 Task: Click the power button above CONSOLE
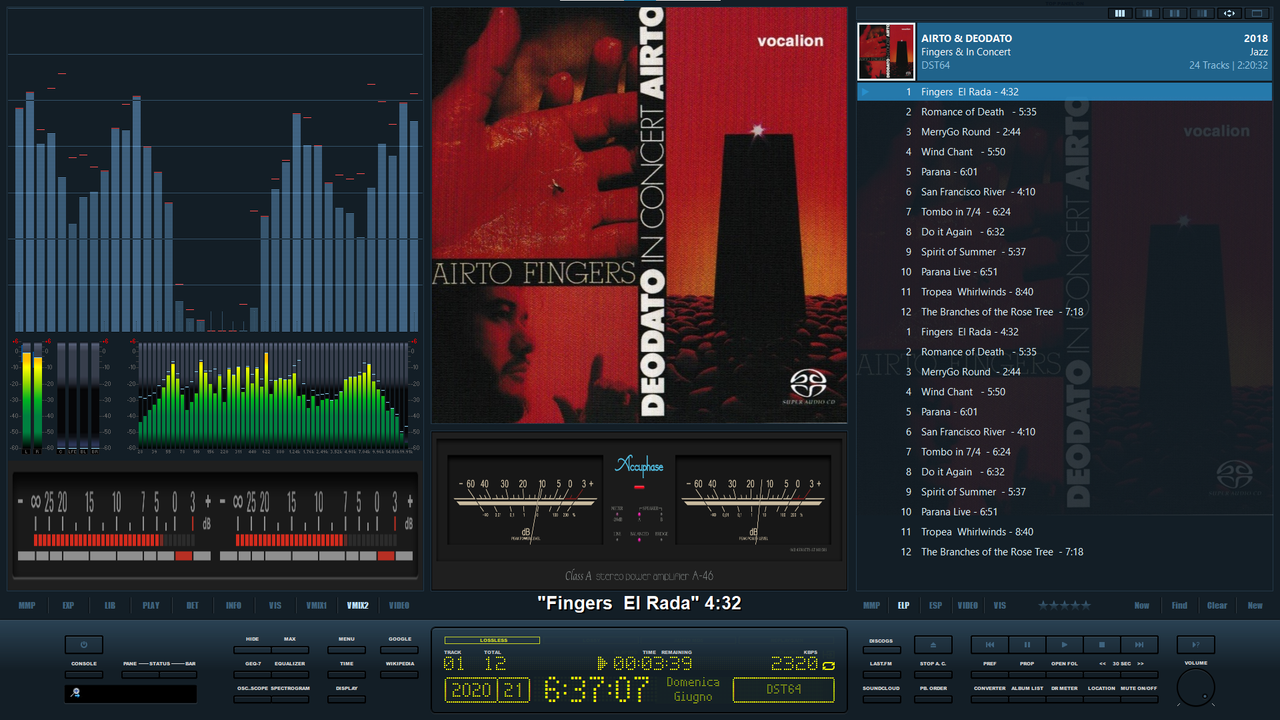(84, 645)
